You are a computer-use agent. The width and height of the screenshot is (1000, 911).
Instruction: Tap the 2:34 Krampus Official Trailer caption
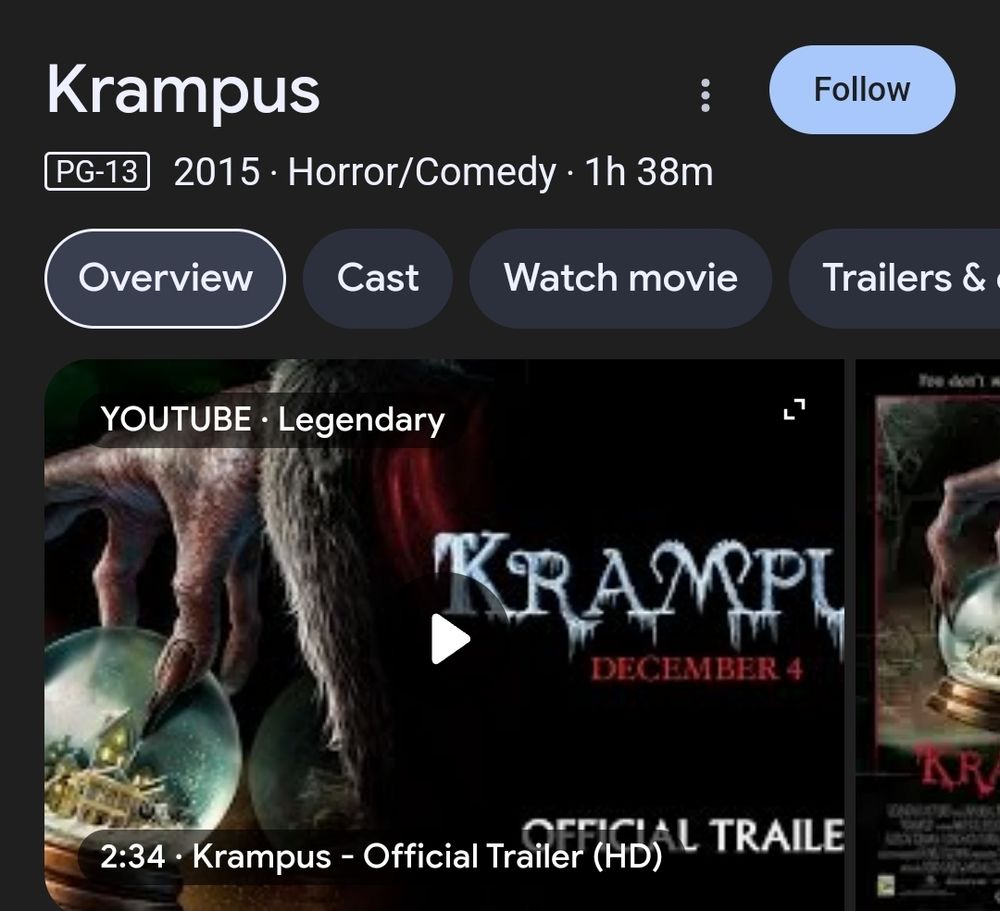point(381,856)
